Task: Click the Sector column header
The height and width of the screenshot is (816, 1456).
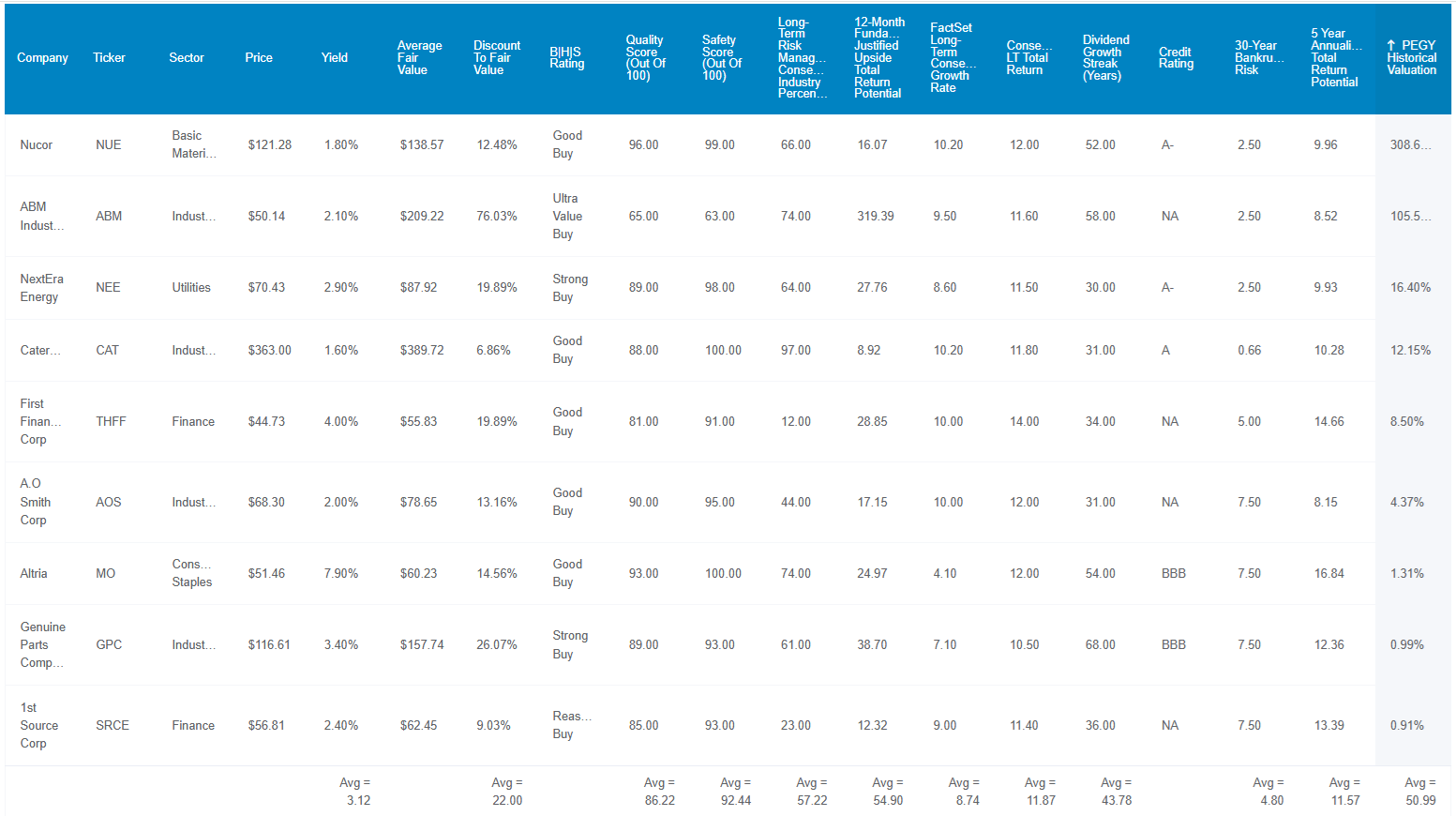Action: 187,58
